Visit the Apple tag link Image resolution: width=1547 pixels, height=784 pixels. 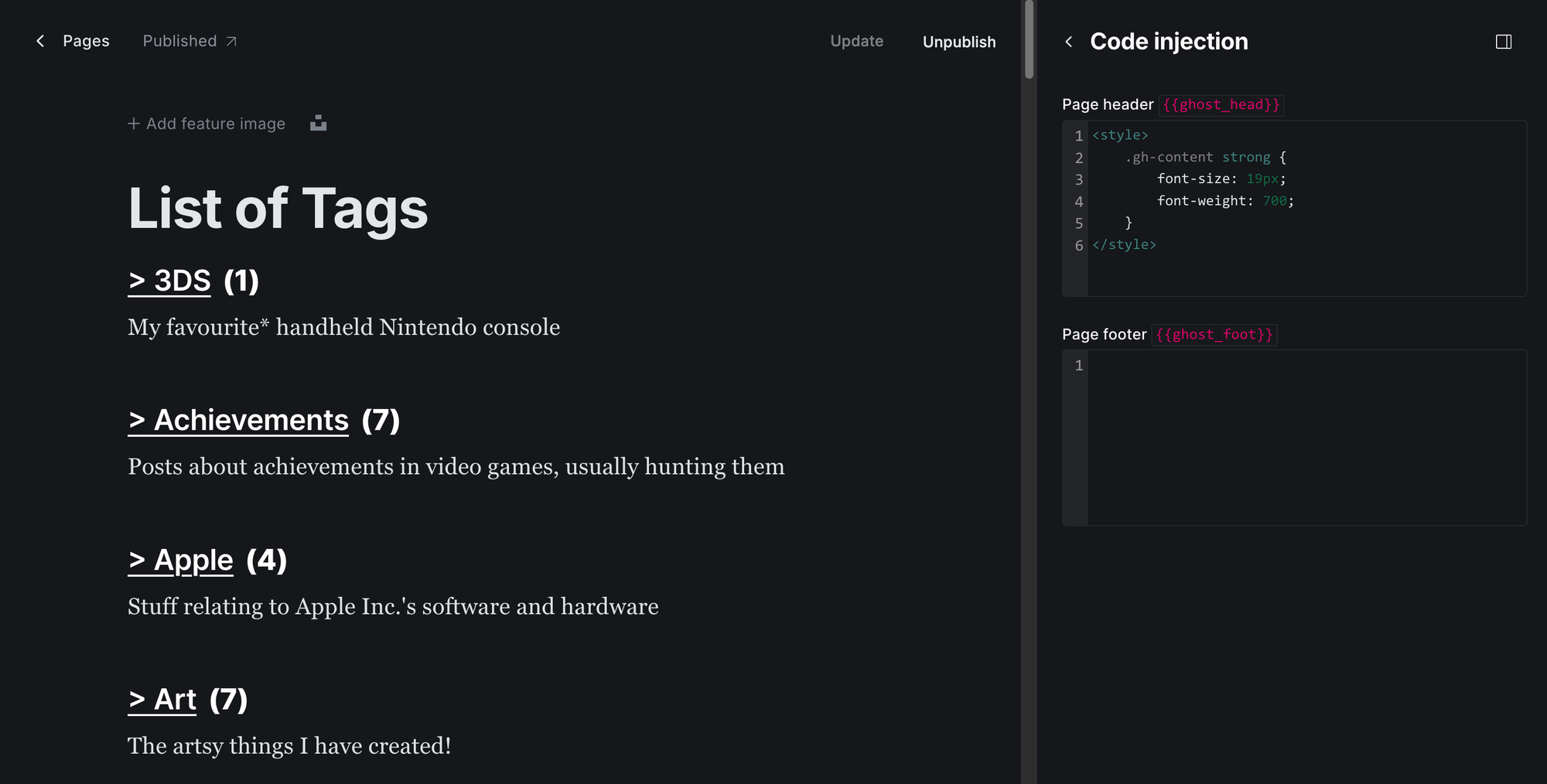[x=180, y=560]
